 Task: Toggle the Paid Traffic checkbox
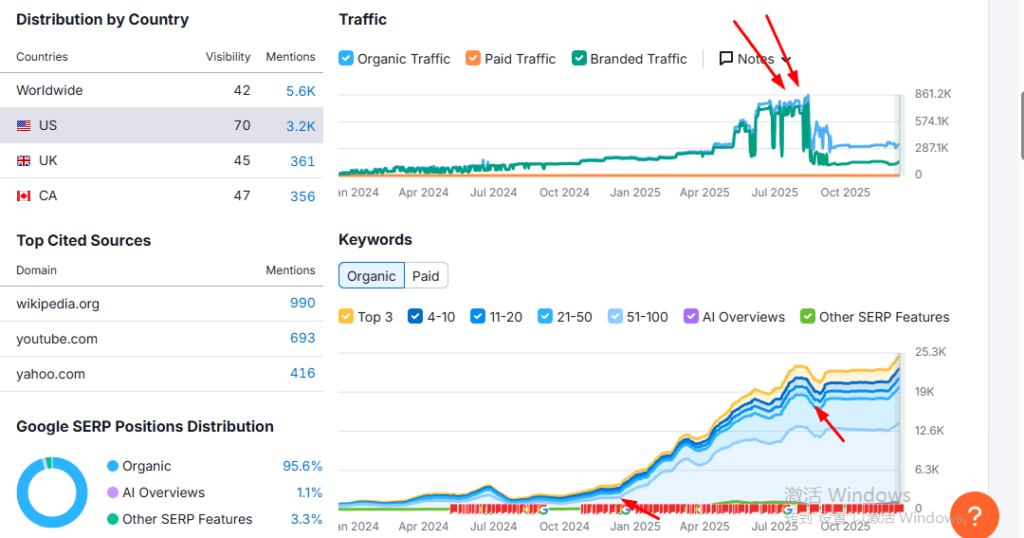click(x=474, y=59)
